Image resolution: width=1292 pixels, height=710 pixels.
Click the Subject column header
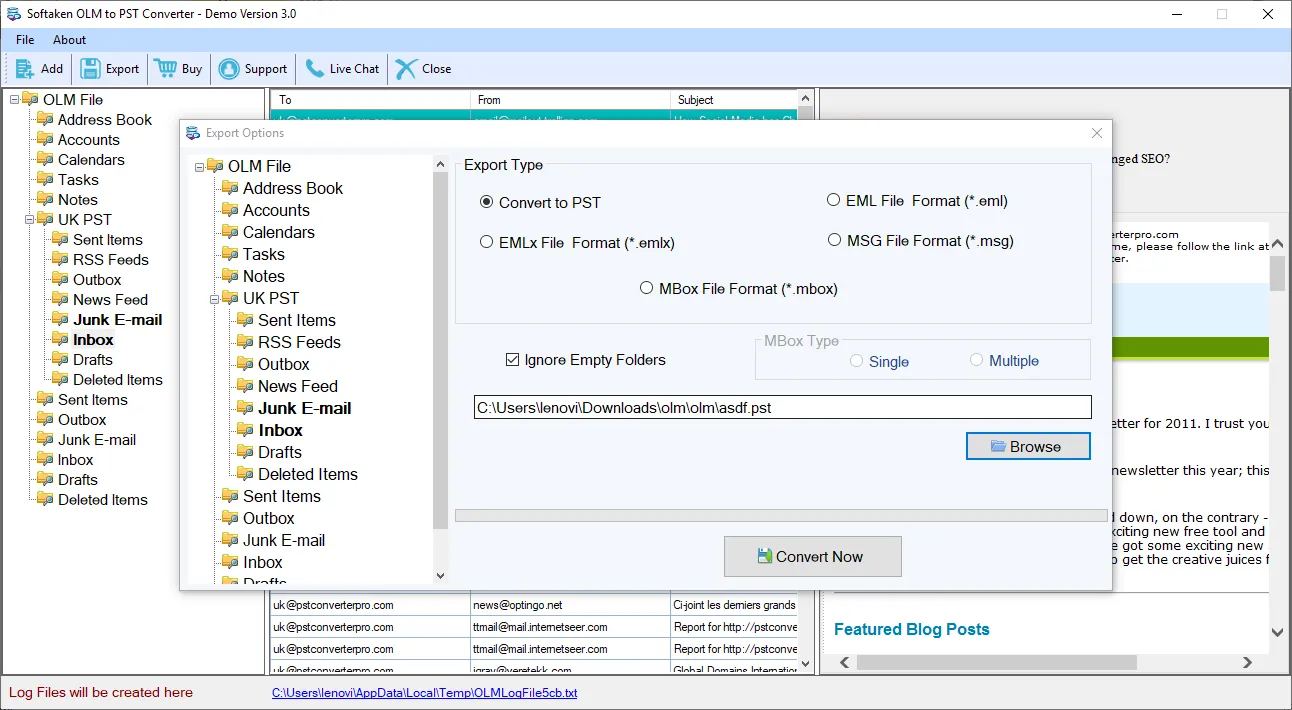click(734, 100)
